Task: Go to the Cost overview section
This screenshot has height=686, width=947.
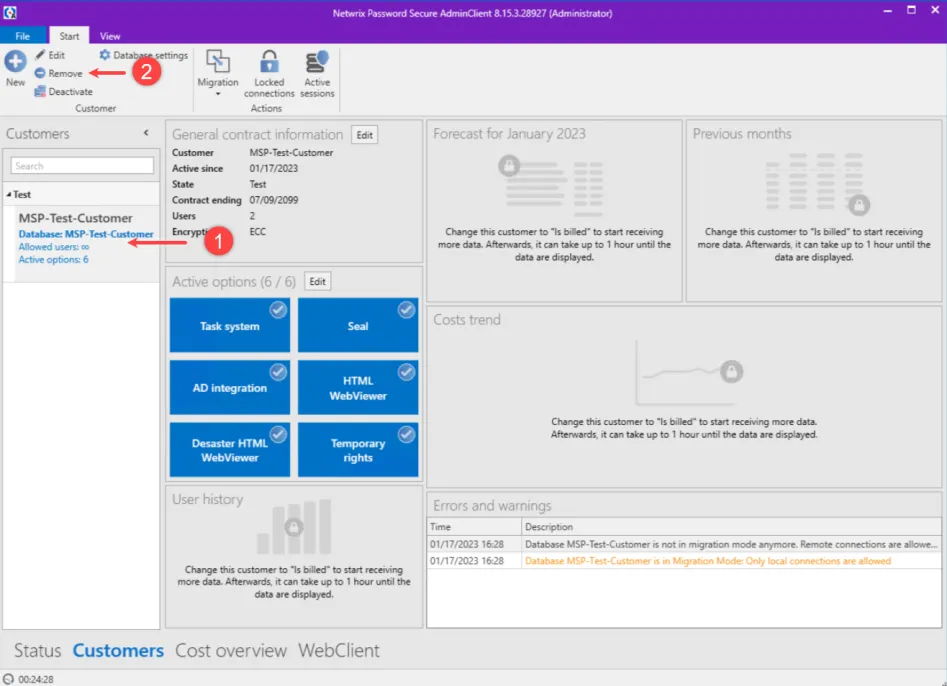Action: pos(231,650)
